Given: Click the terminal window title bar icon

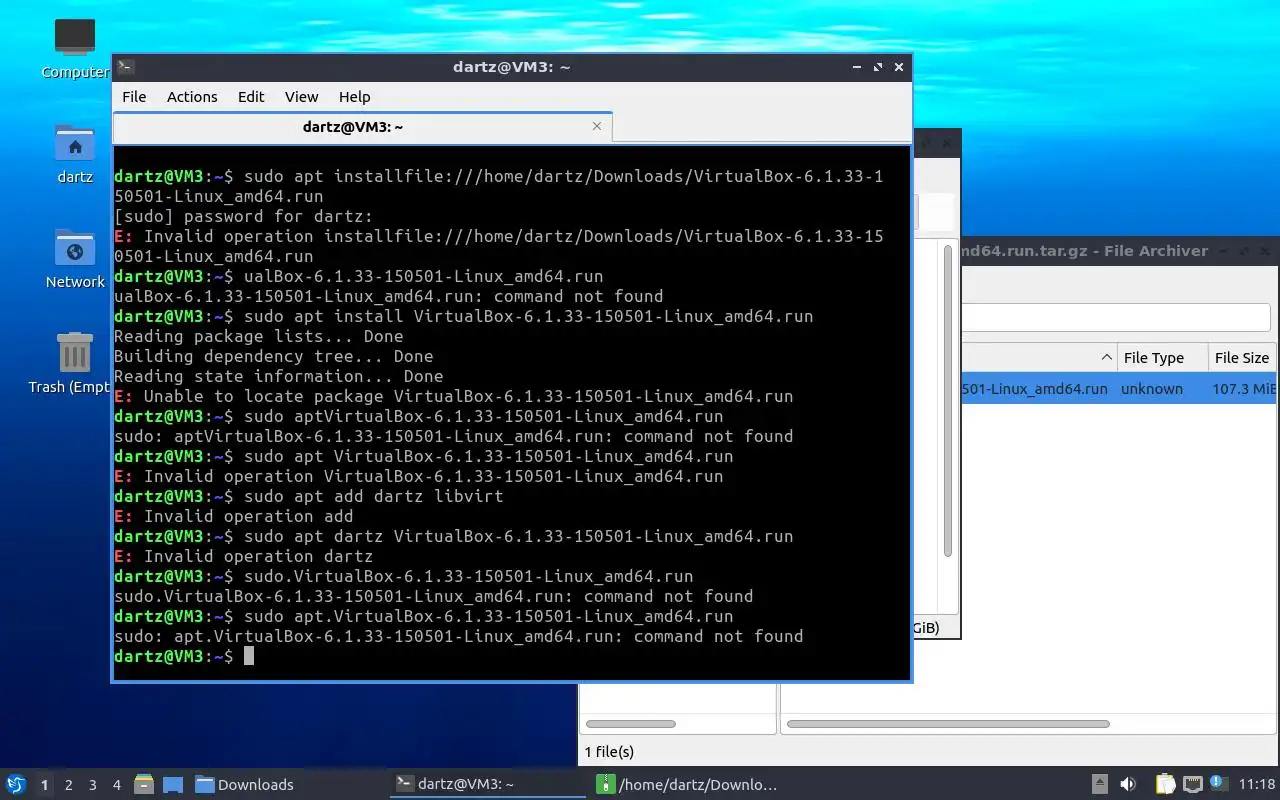Looking at the screenshot, I should point(126,67).
